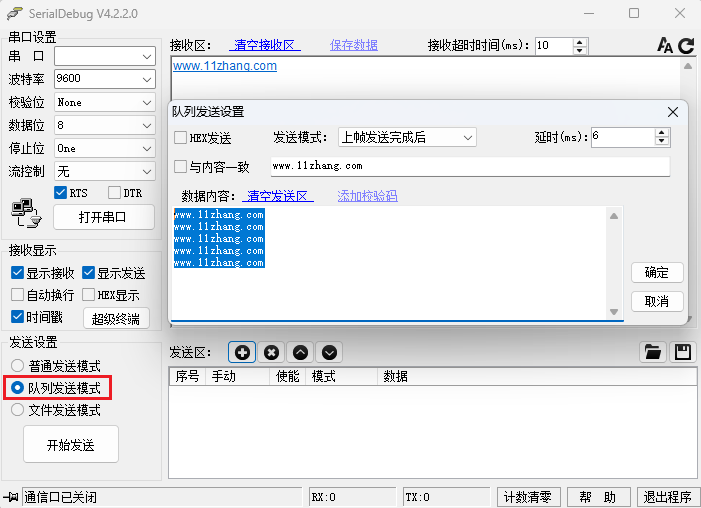Enable 自动换行 checkbox

coord(17,295)
